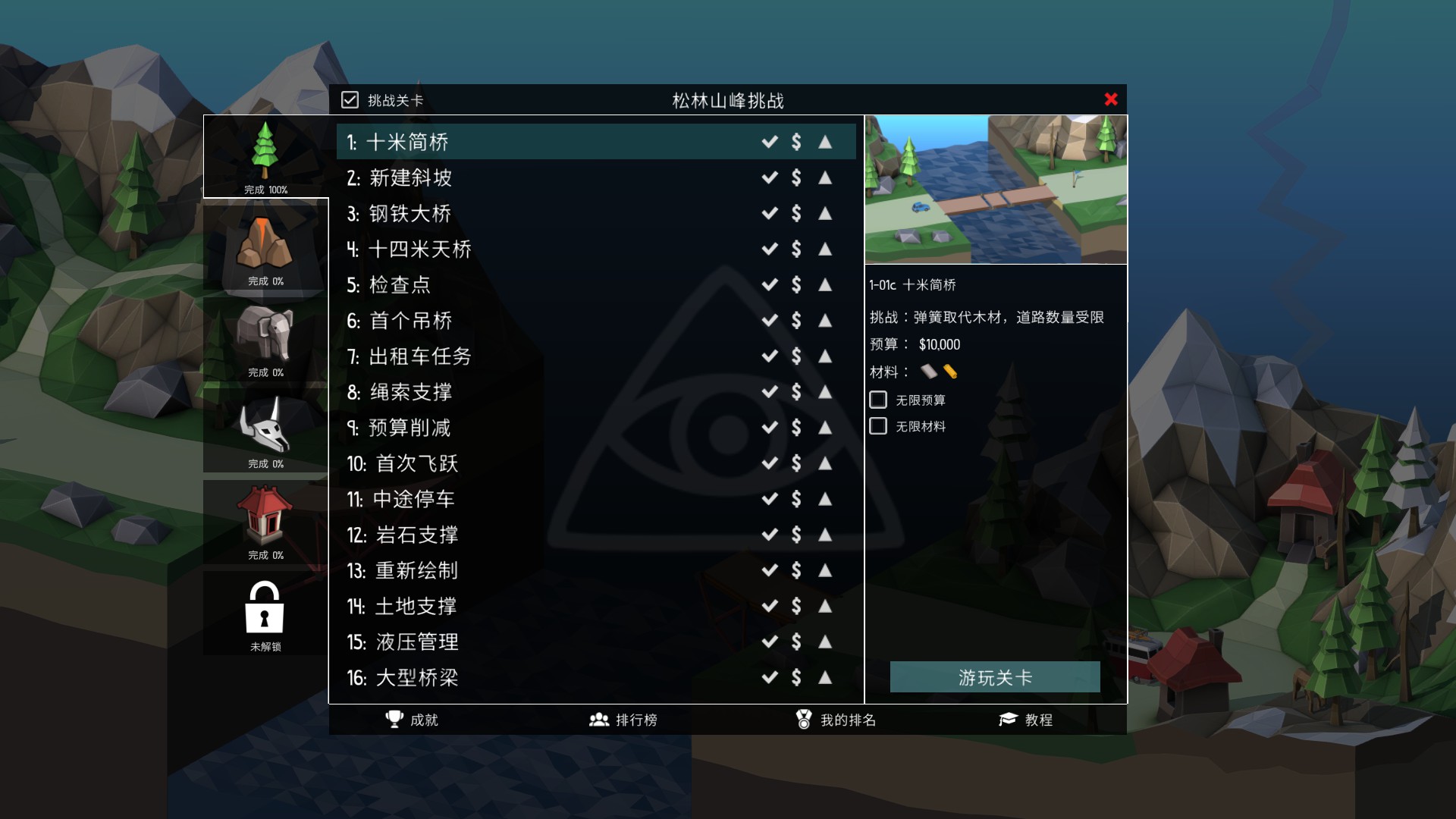Open the 成就 achievements tab

[x=412, y=720]
